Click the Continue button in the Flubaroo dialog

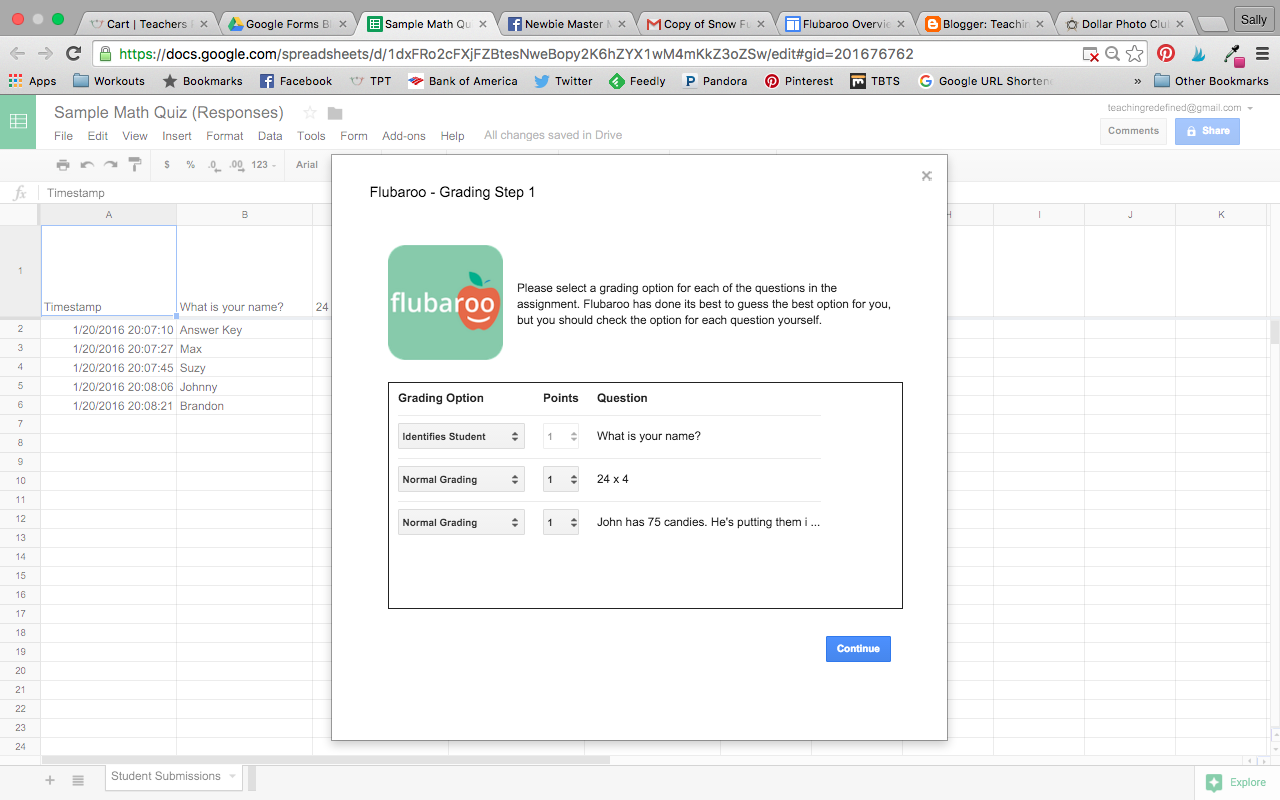[857, 648]
